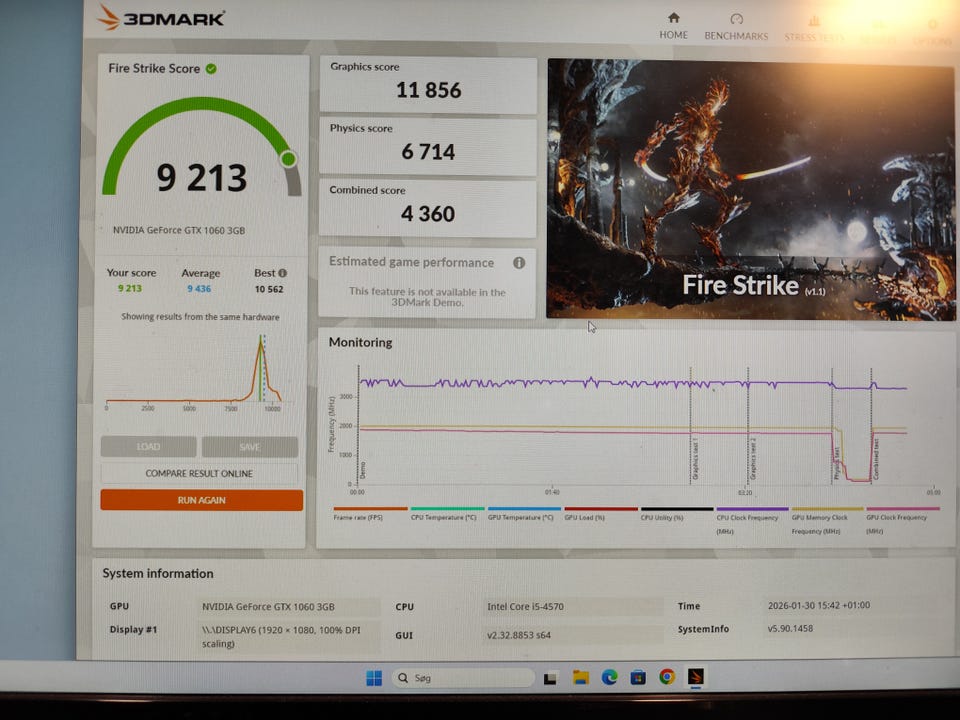Click the 3DMark taskbar icon
Screen dimensions: 960x720
[x=696, y=677]
